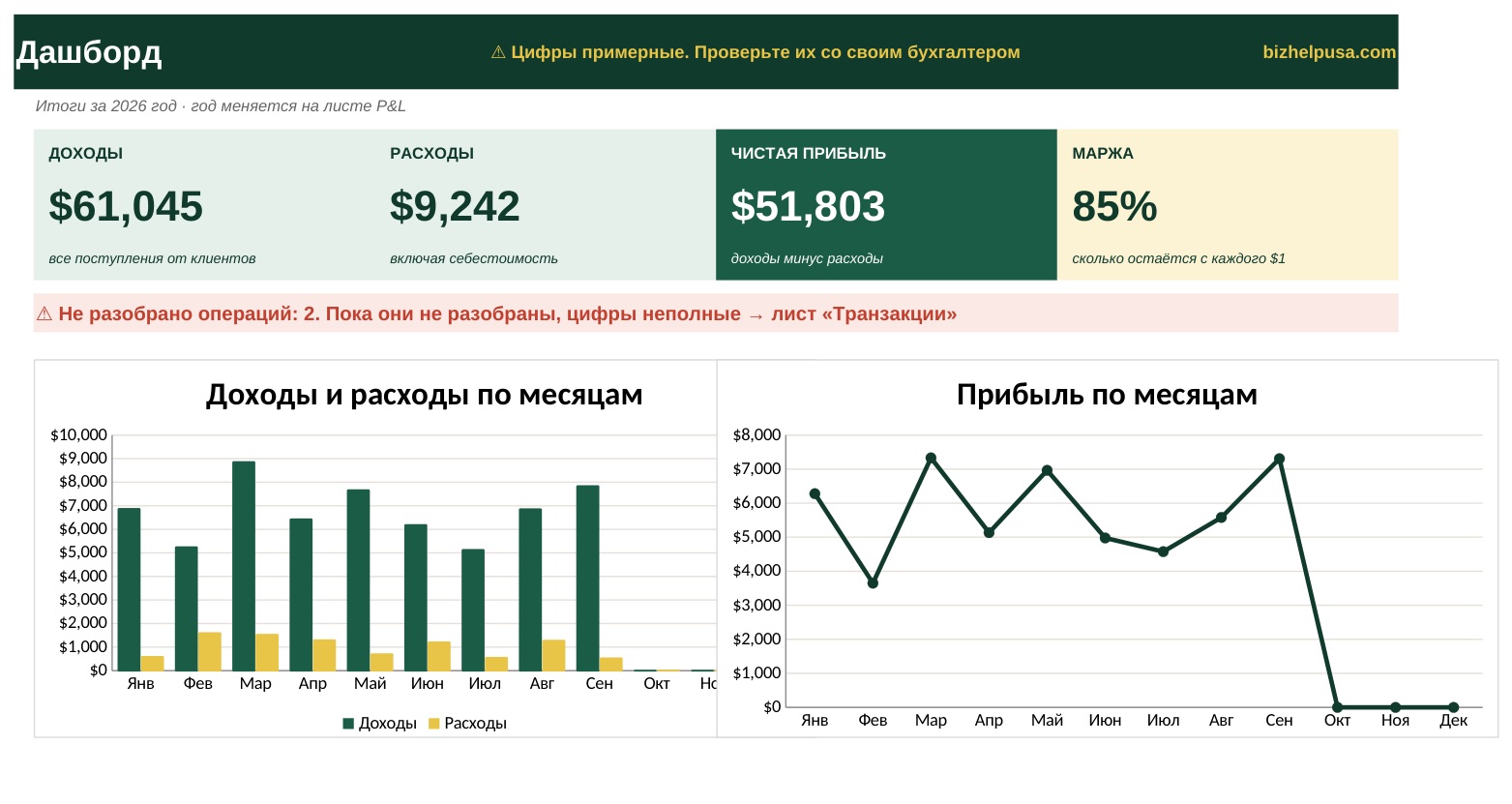This screenshot has width=1512, height=804.
Task: Select the $10,000 axis label in bar chart
Action: (78, 434)
